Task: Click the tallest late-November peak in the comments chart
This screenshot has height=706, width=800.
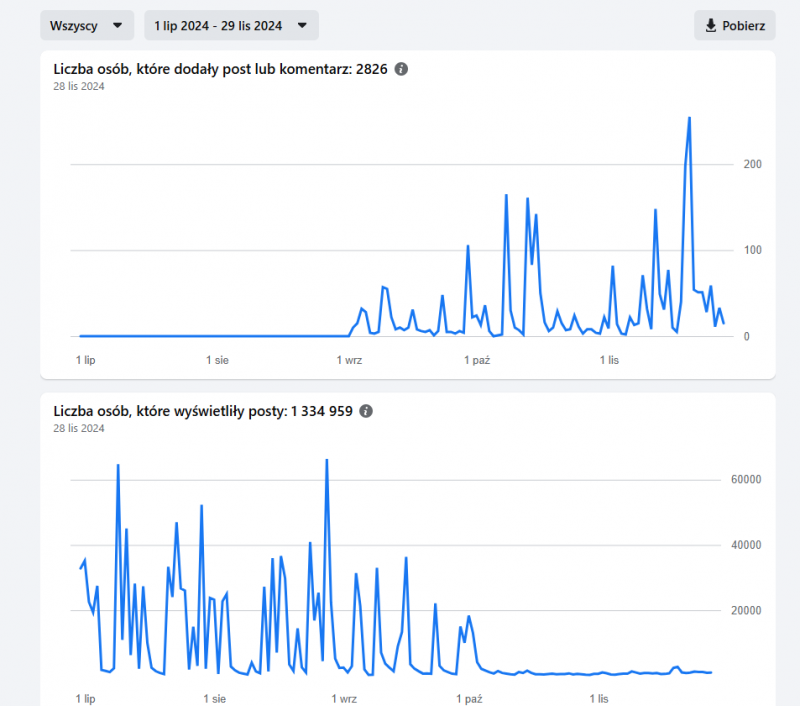Action: point(689,119)
